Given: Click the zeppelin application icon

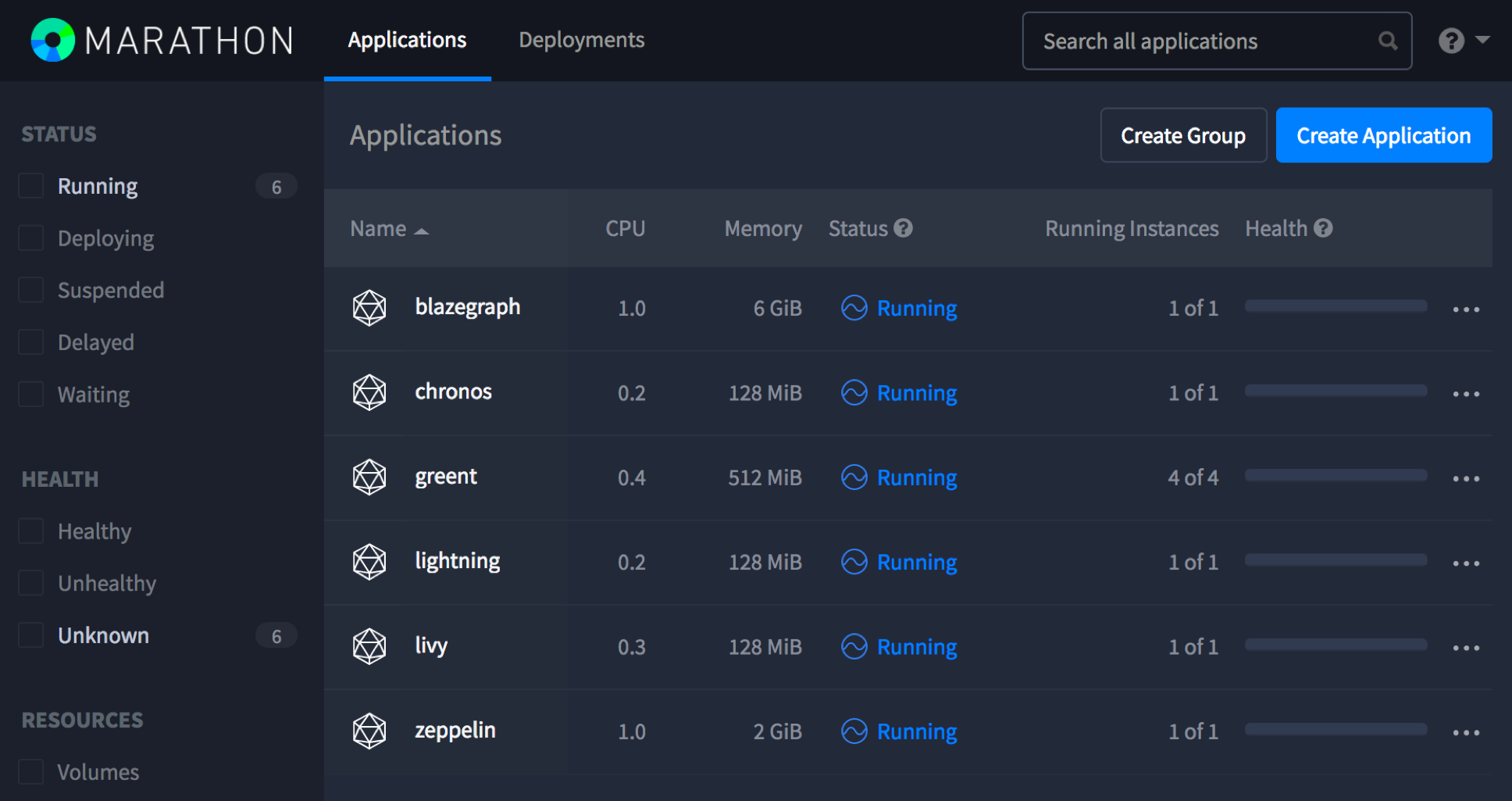Looking at the screenshot, I should [x=369, y=731].
